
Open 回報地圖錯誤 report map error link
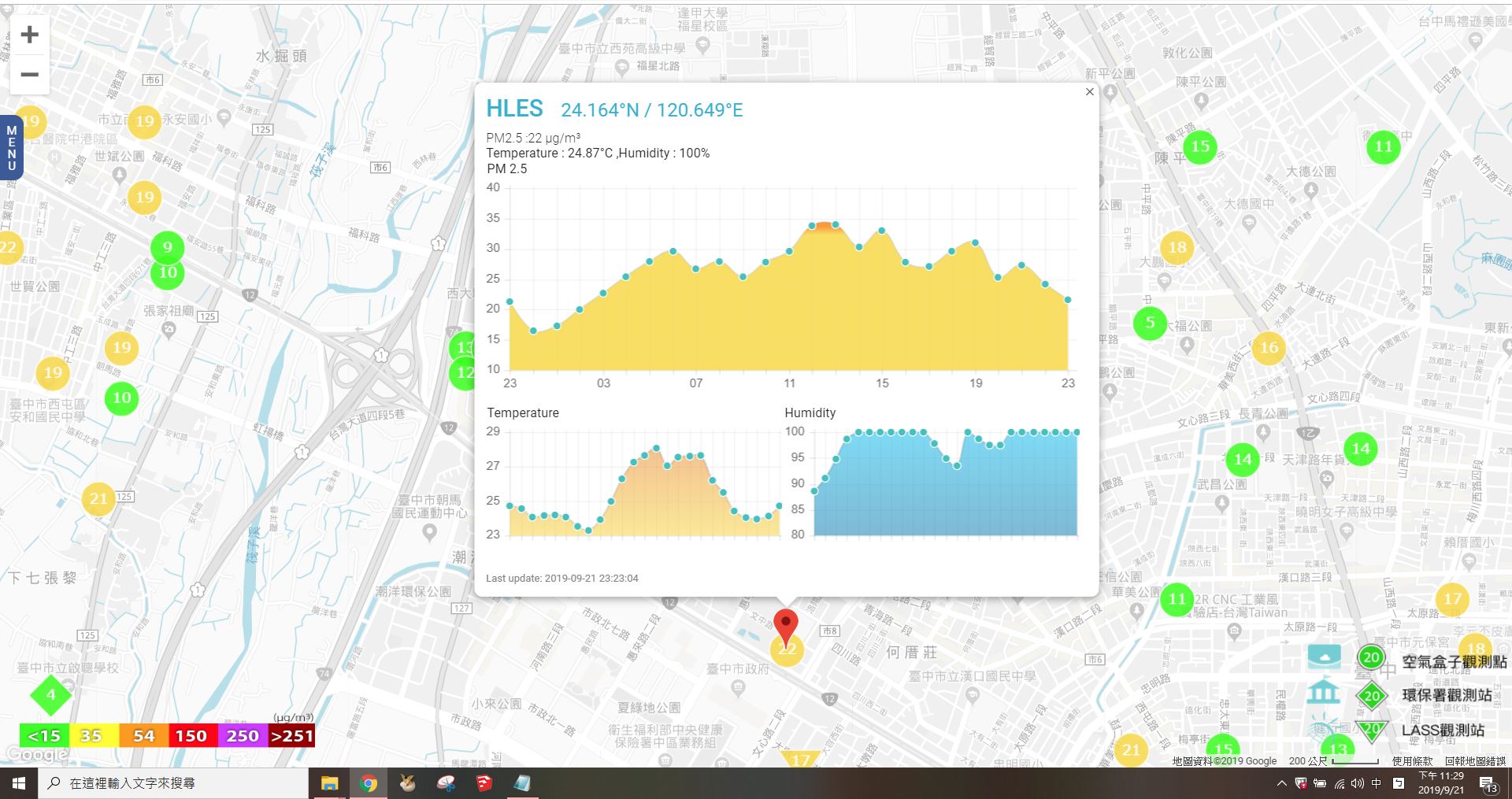(x=1475, y=761)
